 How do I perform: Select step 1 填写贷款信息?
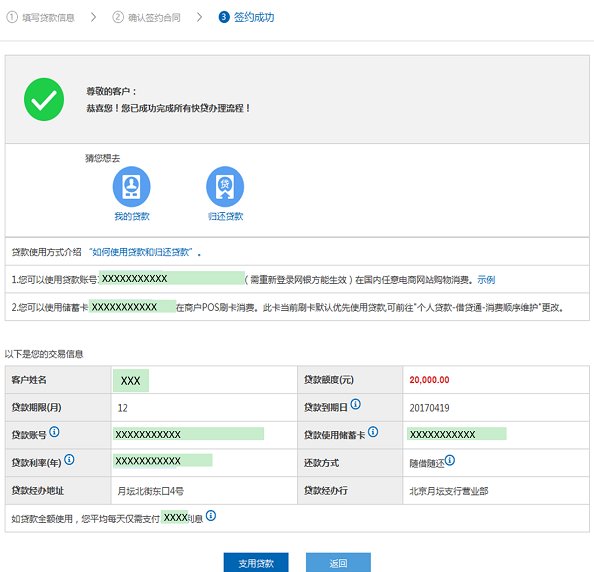(41, 17)
